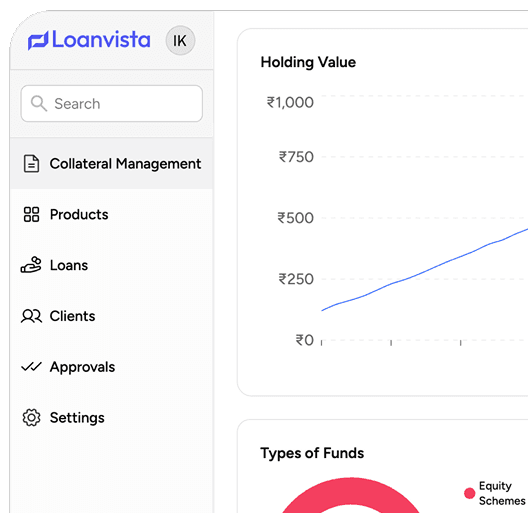Go to Products page
Screen dimensions: 528x513
pos(112,215)
